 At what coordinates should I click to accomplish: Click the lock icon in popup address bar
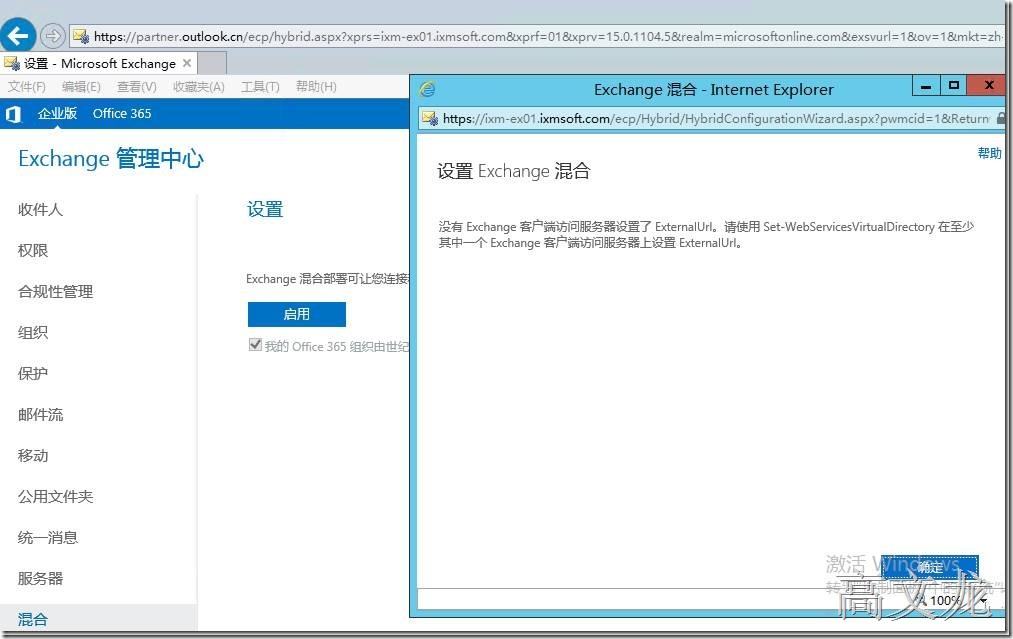pyautogui.click(x=1001, y=118)
